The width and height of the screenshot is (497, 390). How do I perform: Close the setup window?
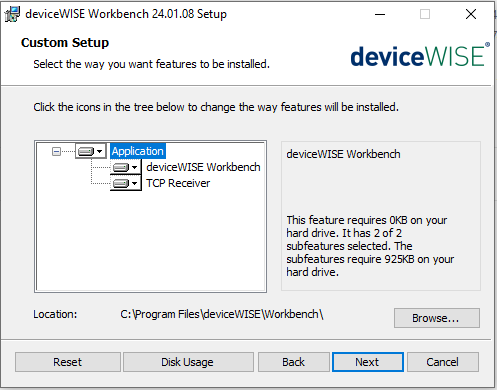[x=471, y=14]
